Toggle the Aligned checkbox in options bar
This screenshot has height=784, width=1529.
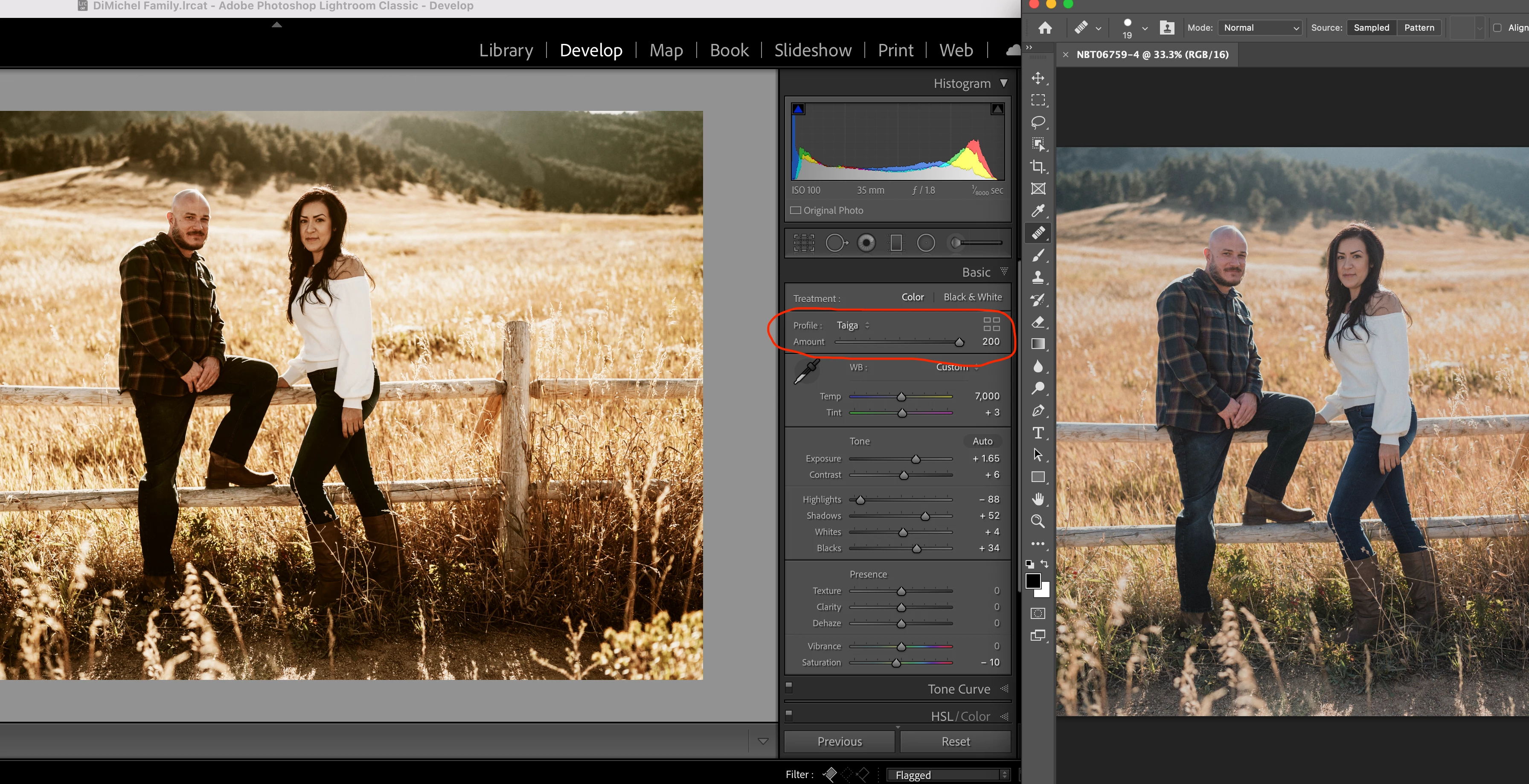[x=1497, y=28]
